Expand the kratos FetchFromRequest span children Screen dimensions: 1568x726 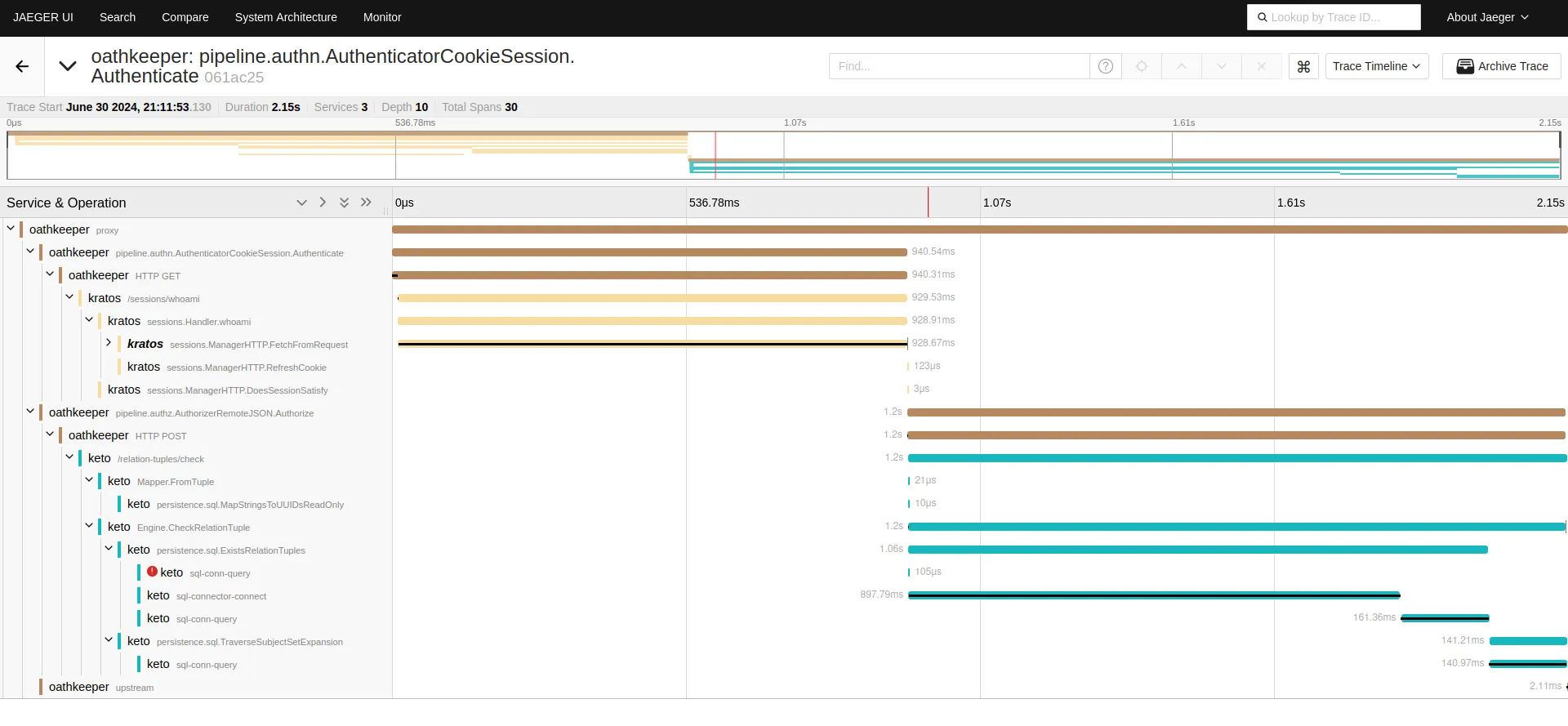109,343
